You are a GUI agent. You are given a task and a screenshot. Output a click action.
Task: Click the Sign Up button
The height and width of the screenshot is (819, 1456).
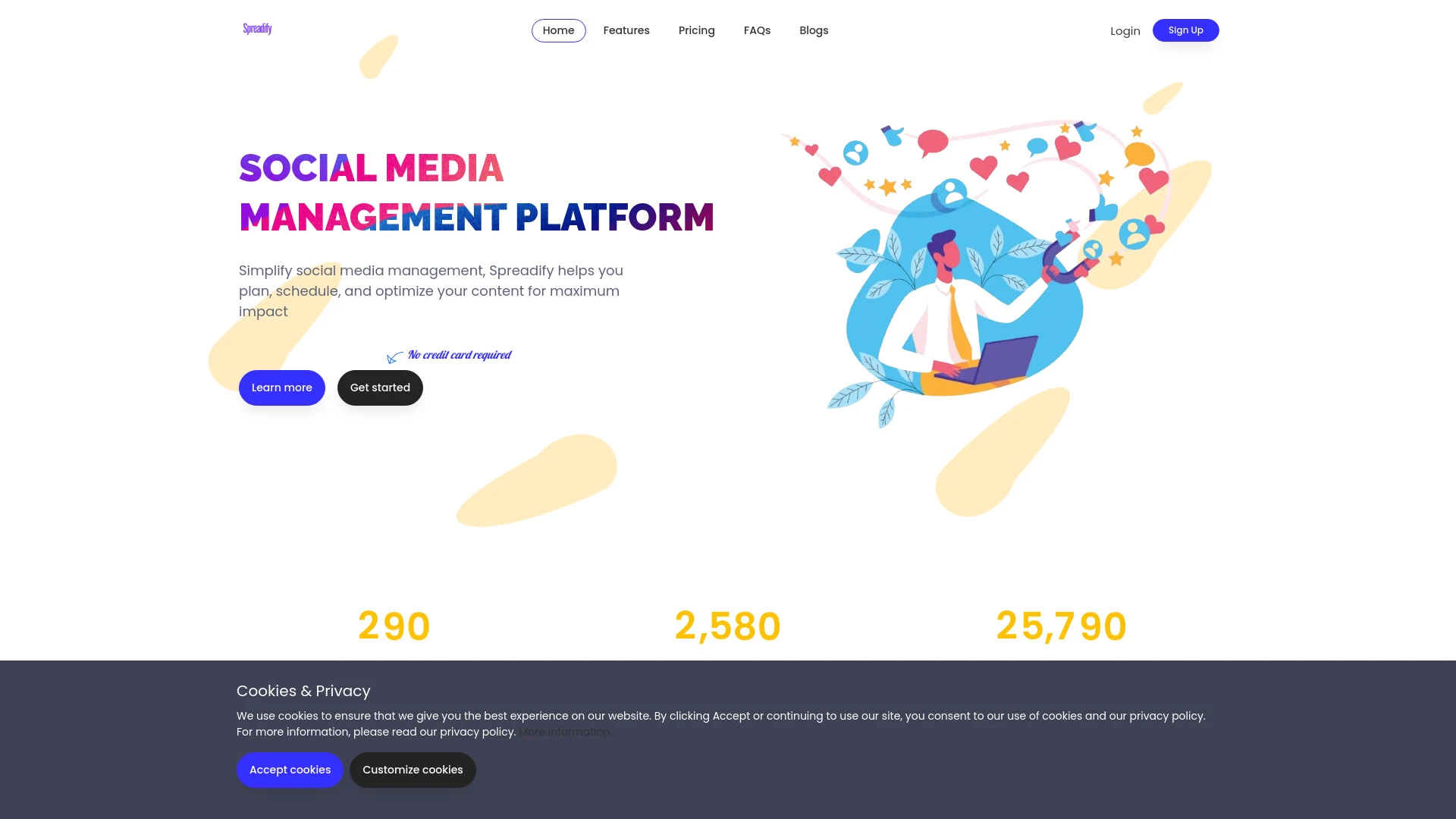point(1185,30)
